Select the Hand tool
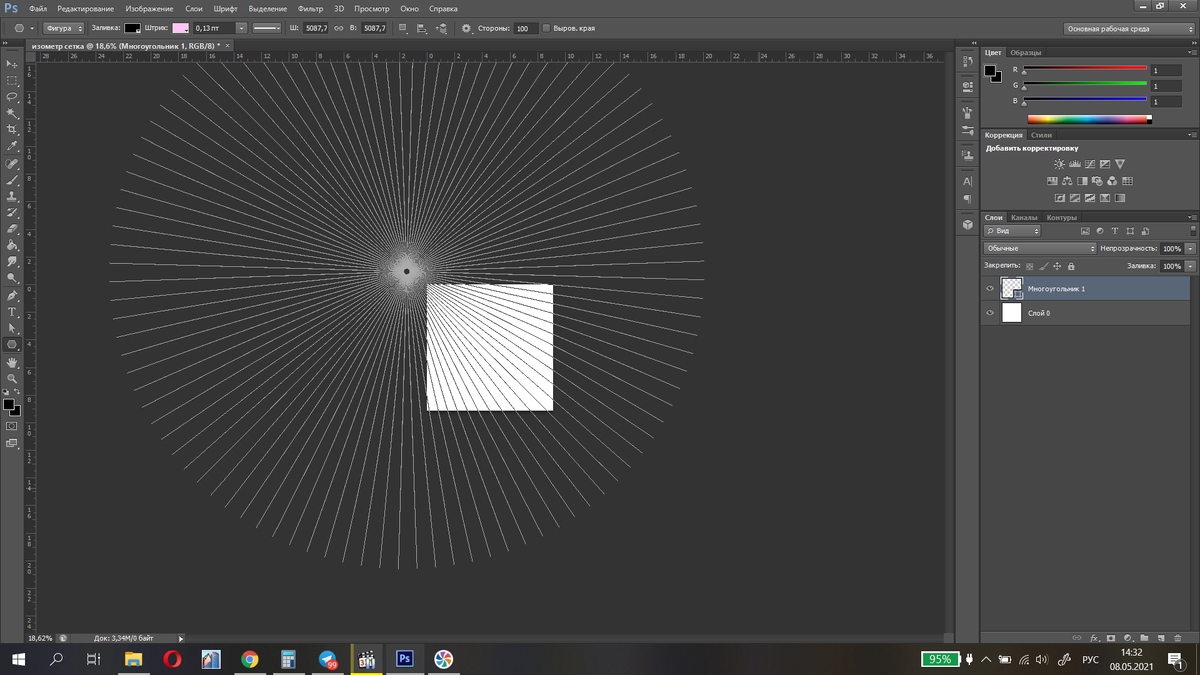 12,362
